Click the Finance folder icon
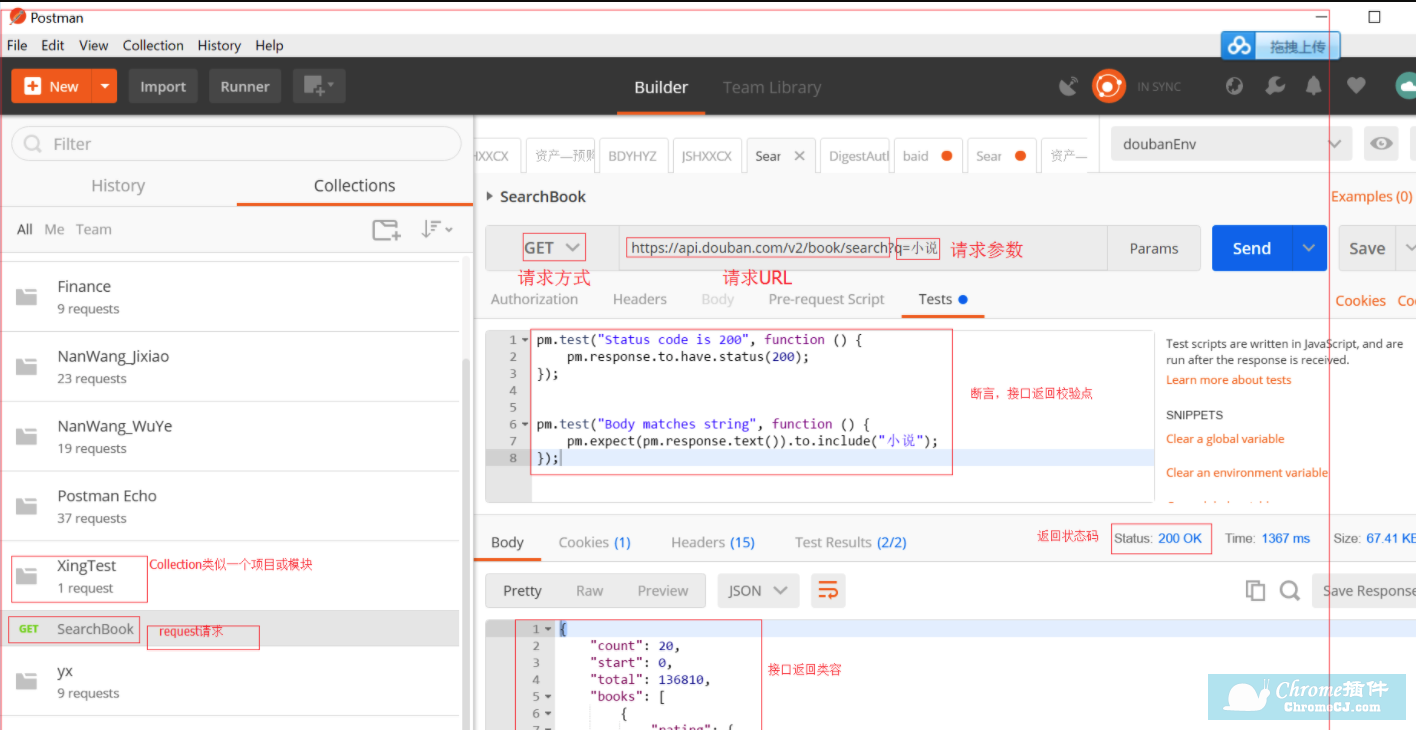The width and height of the screenshot is (1416, 730). click(x=26, y=297)
